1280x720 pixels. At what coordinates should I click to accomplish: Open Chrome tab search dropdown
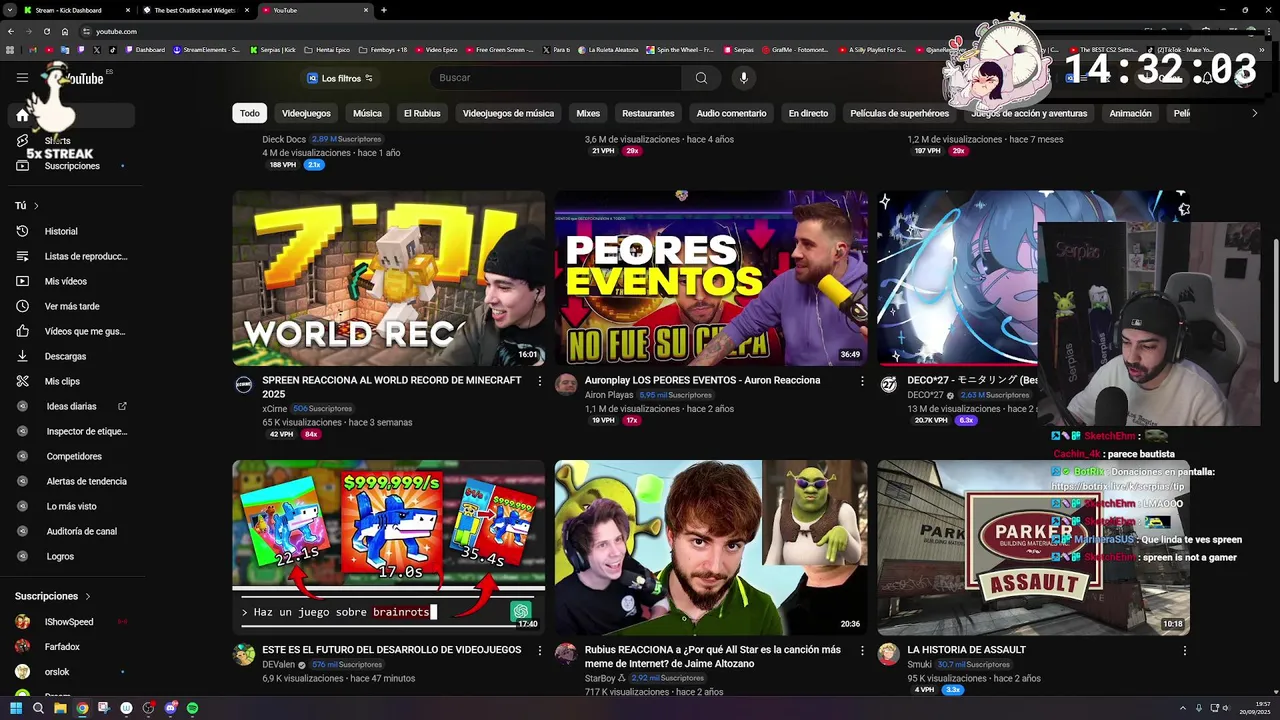point(11,10)
